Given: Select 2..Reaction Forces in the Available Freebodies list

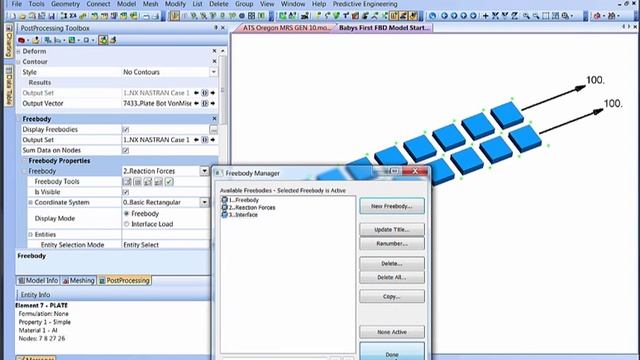Looking at the screenshot, I should tap(252, 207).
